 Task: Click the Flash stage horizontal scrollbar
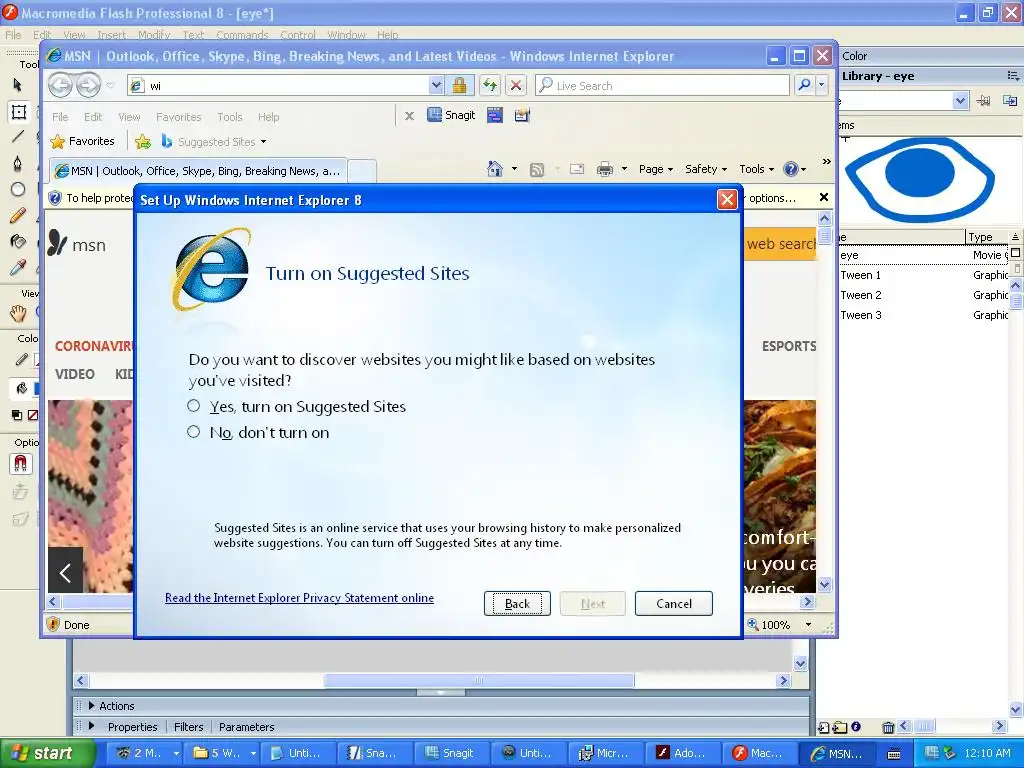(x=479, y=680)
